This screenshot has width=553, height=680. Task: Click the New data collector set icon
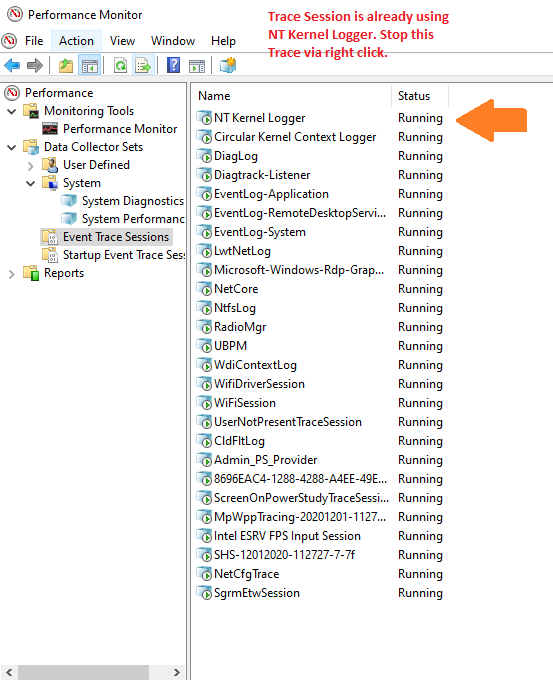click(x=228, y=65)
